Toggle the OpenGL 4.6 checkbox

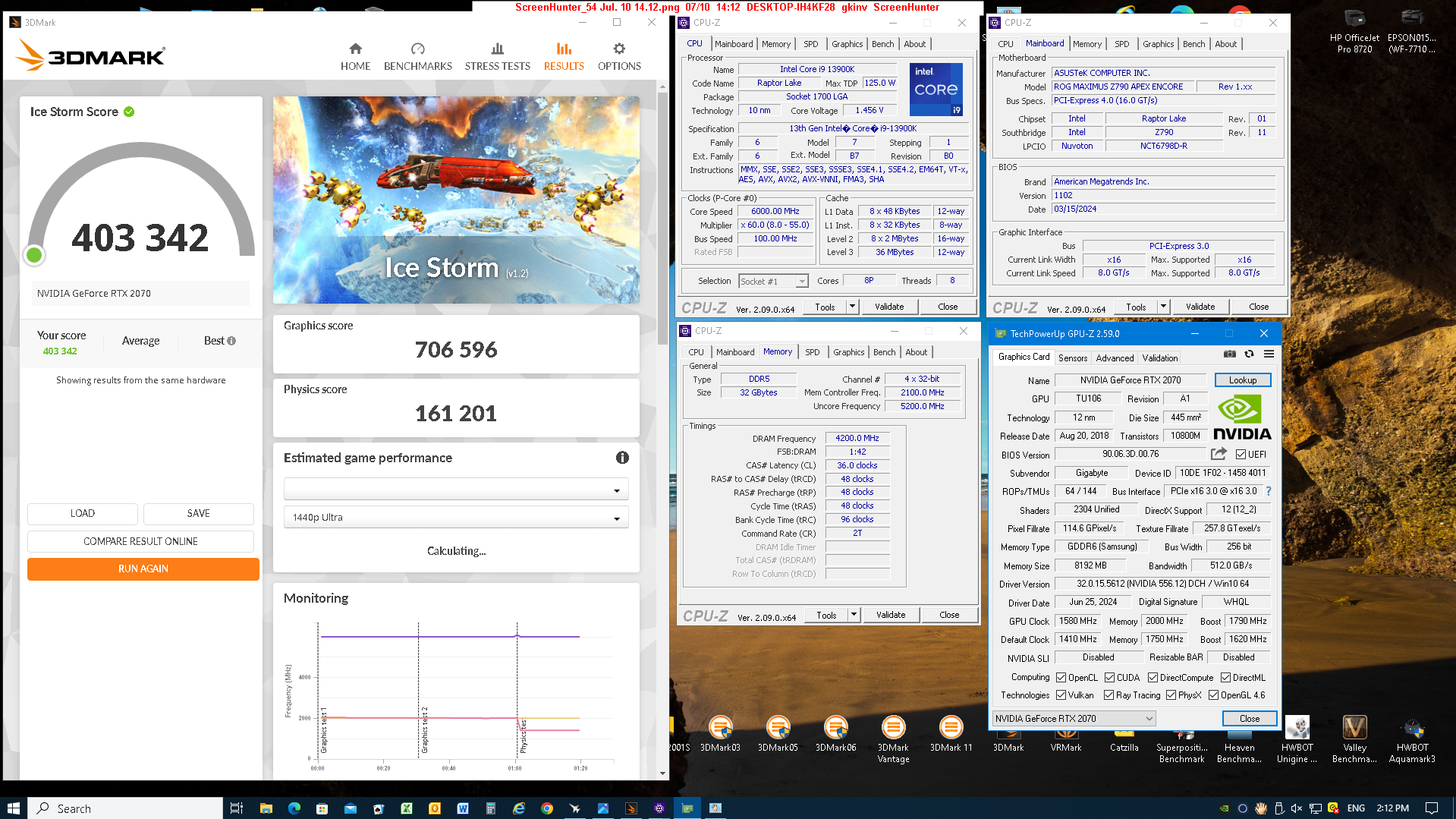pyautogui.click(x=1213, y=695)
